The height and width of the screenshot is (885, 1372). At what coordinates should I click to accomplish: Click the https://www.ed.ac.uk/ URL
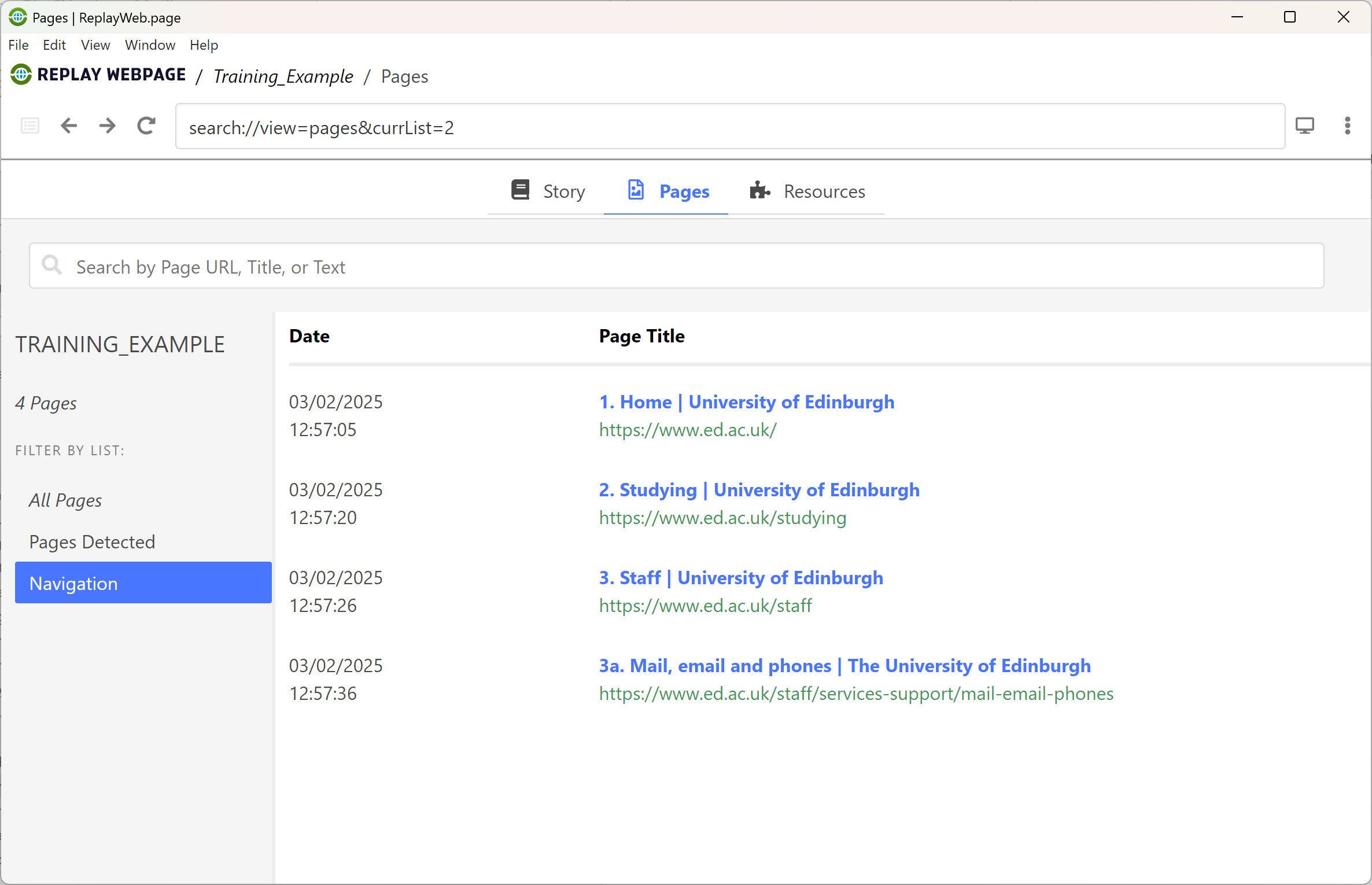pos(687,430)
